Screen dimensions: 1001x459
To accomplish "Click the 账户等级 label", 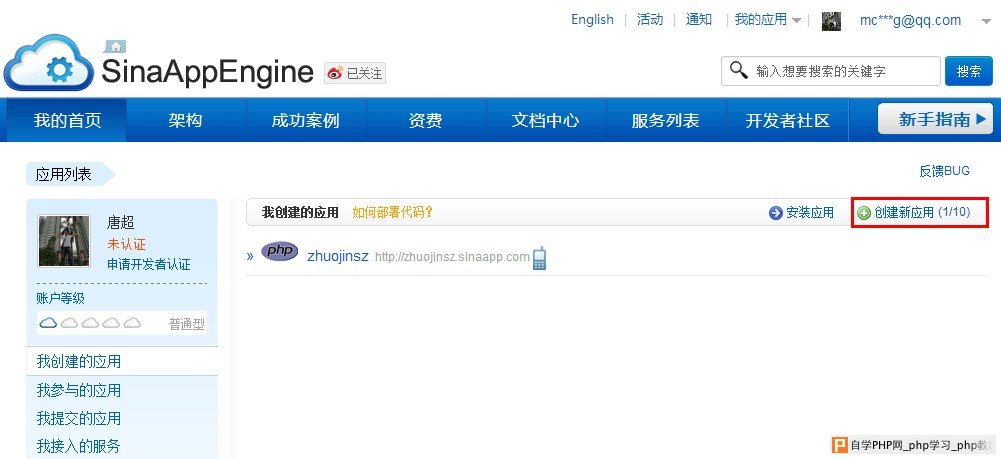I will [x=61, y=299].
